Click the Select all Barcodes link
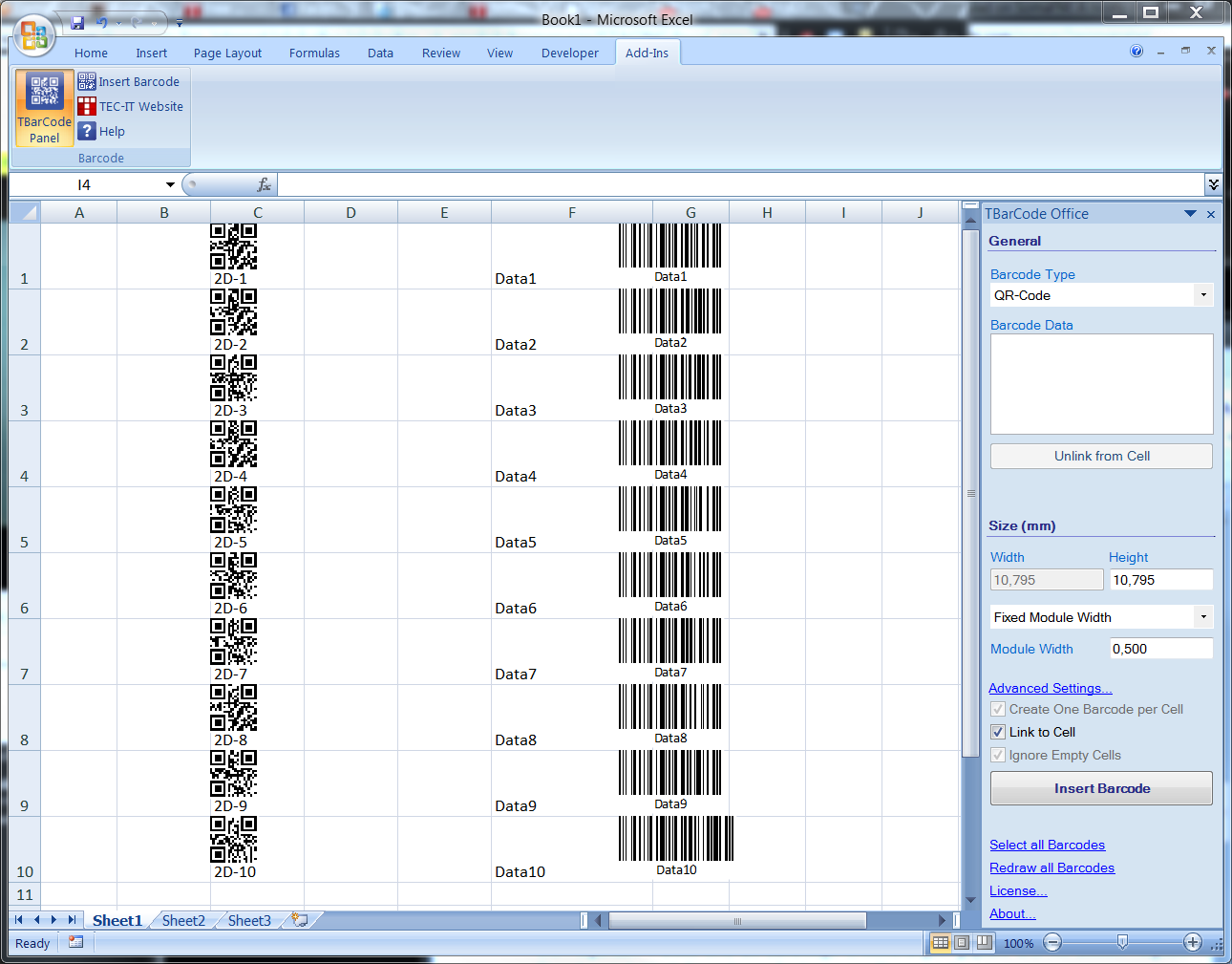This screenshot has width=1232, height=964. [1047, 845]
